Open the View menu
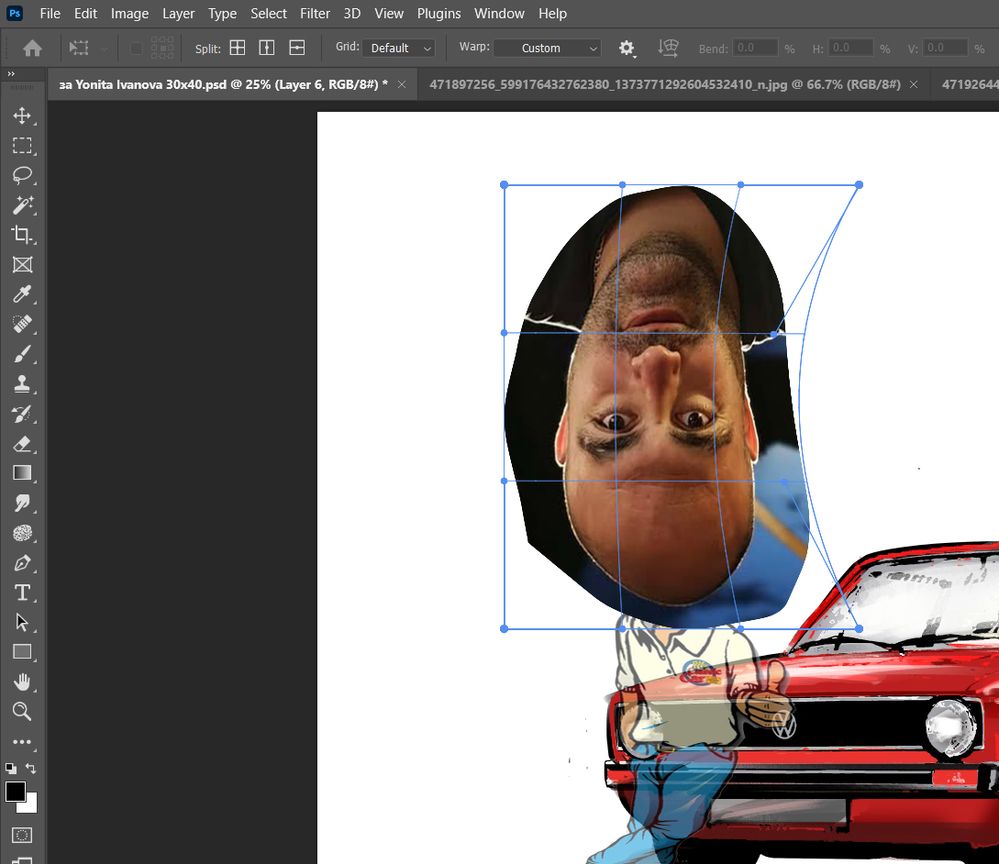The image size is (999, 864). [x=389, y=13]
